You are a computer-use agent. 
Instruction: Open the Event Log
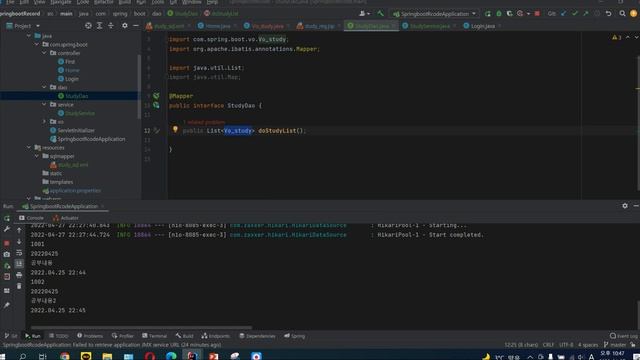pos(624,336)
